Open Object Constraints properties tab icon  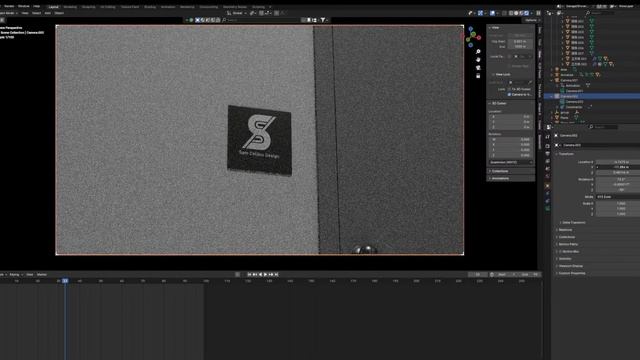point(548,201)
